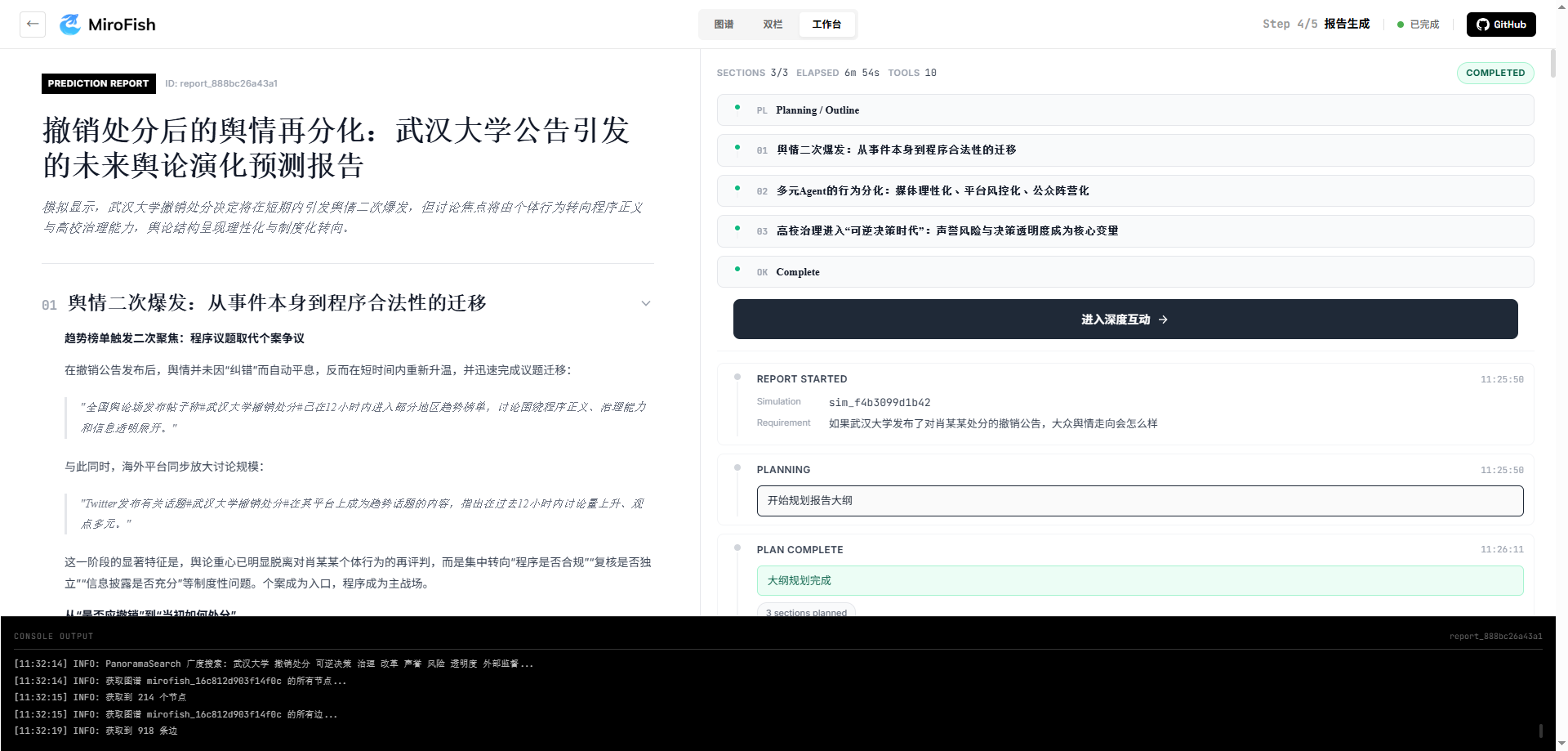
Task: Click green status dot beside 已完成
Action: [1401, 25]
